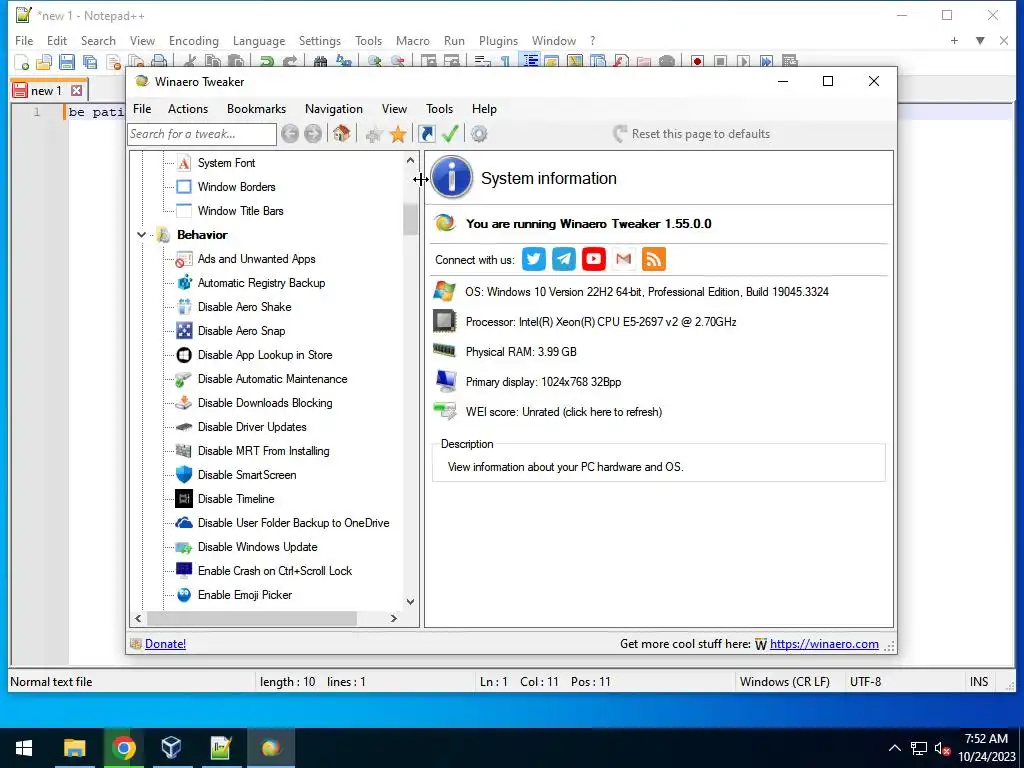This screenshot has width=1024, height=768.
Task: Select Window Borders in the tree
Action: click(236, 187)
